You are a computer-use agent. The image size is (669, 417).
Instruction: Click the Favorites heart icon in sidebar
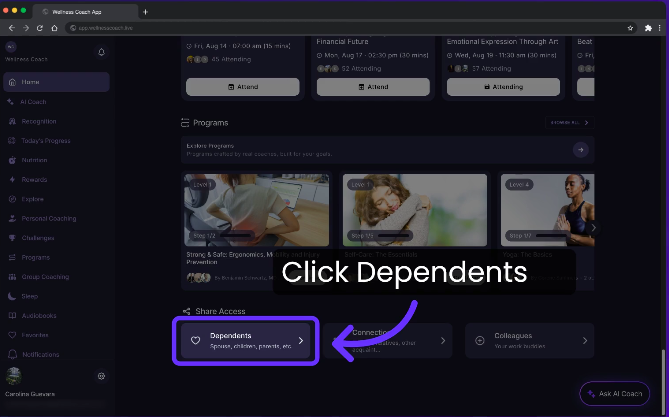point(12,335)
